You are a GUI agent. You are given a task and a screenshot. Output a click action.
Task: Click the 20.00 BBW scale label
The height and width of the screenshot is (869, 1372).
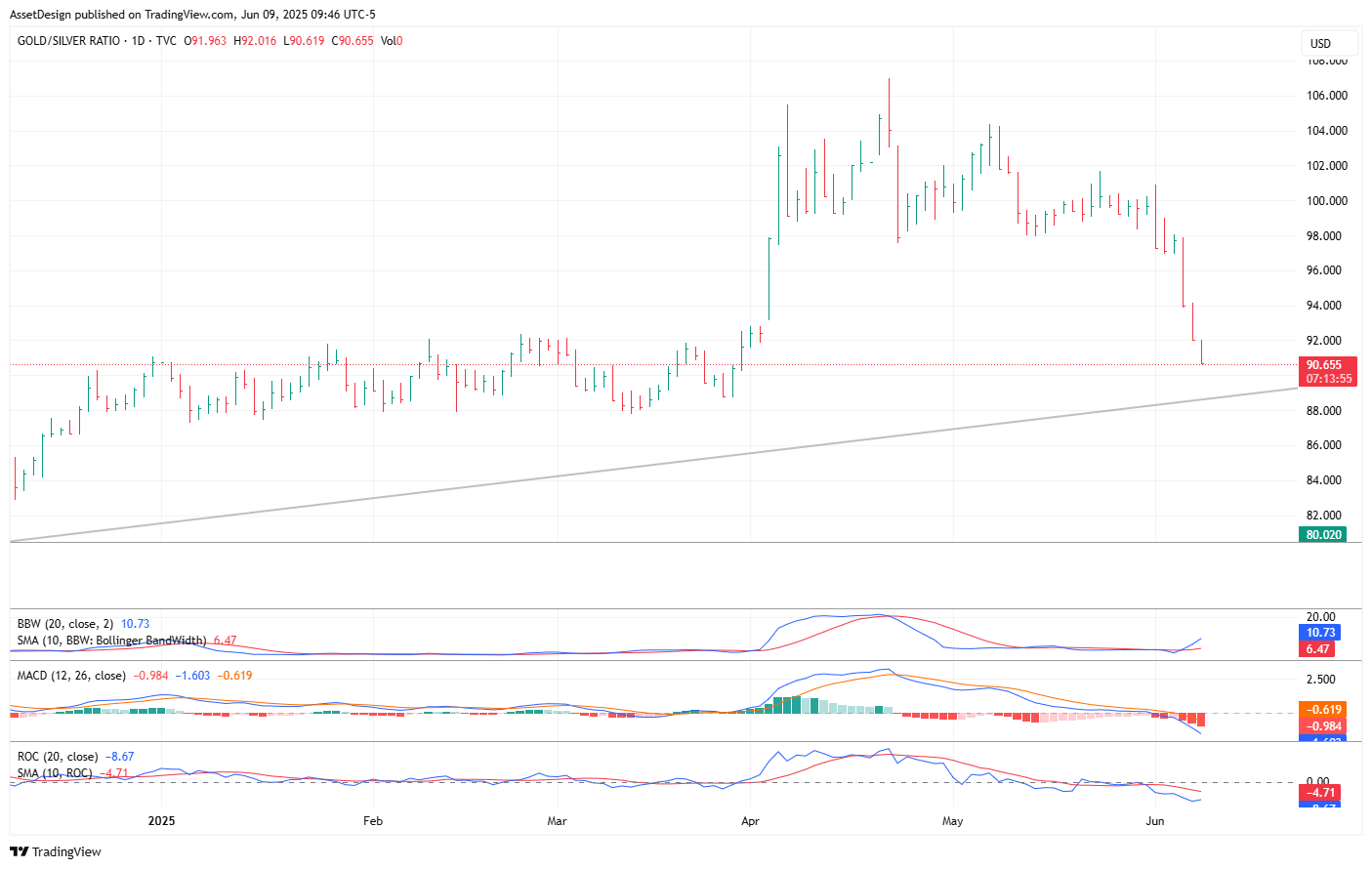[x=1321, y=617]
